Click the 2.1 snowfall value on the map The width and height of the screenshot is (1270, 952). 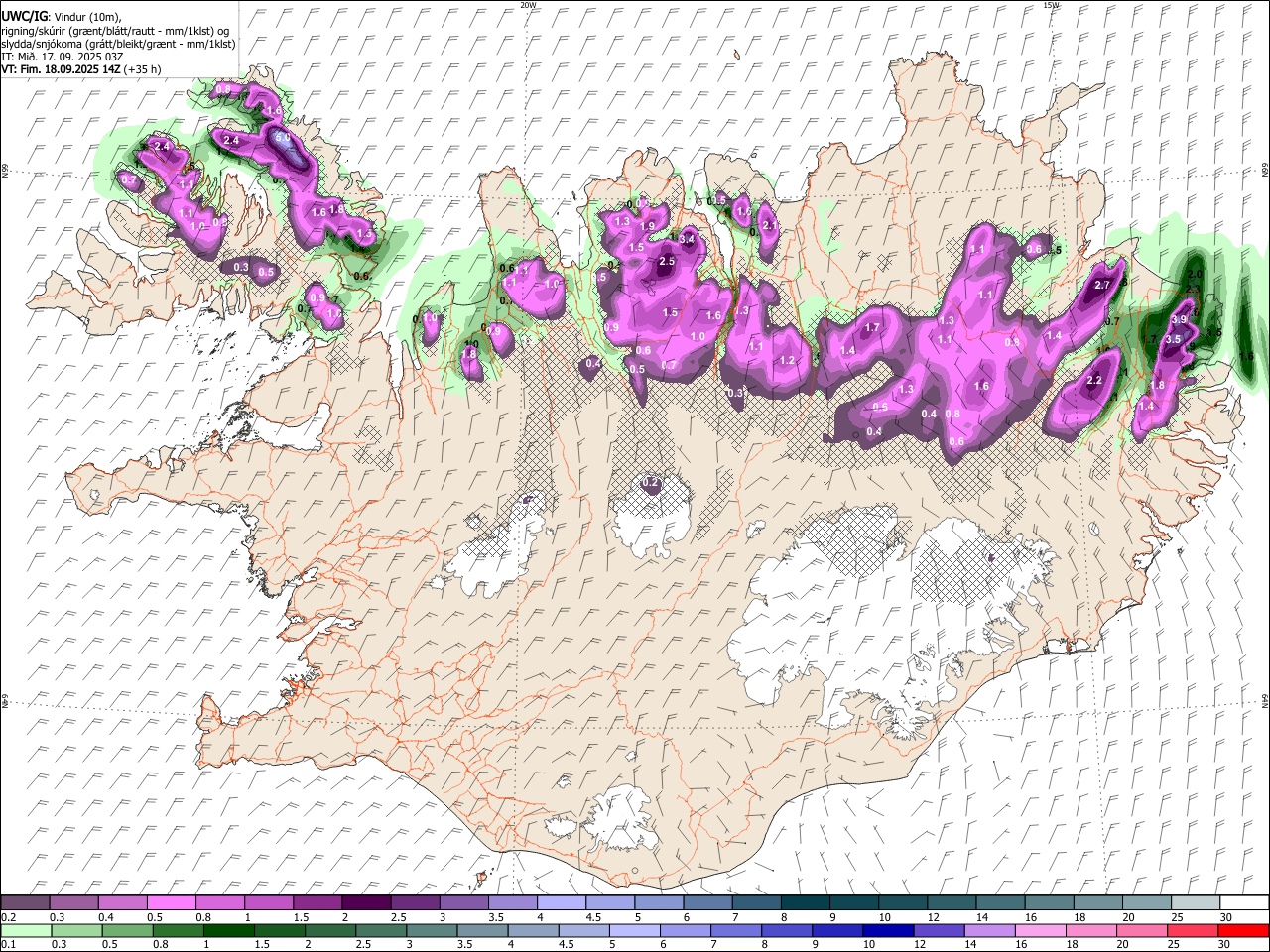[x=770, y=226]
